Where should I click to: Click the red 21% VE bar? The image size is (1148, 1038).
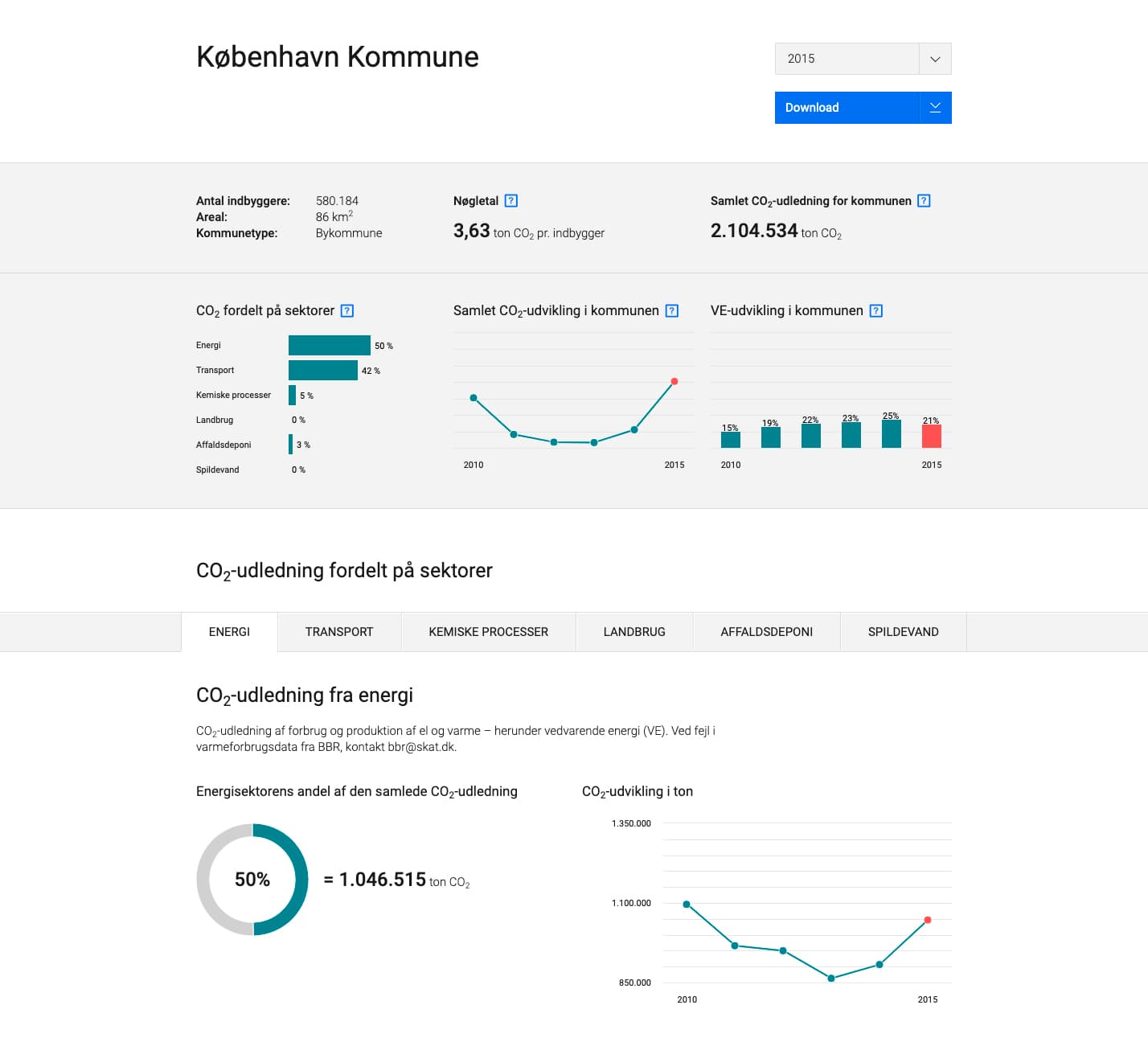932,436
